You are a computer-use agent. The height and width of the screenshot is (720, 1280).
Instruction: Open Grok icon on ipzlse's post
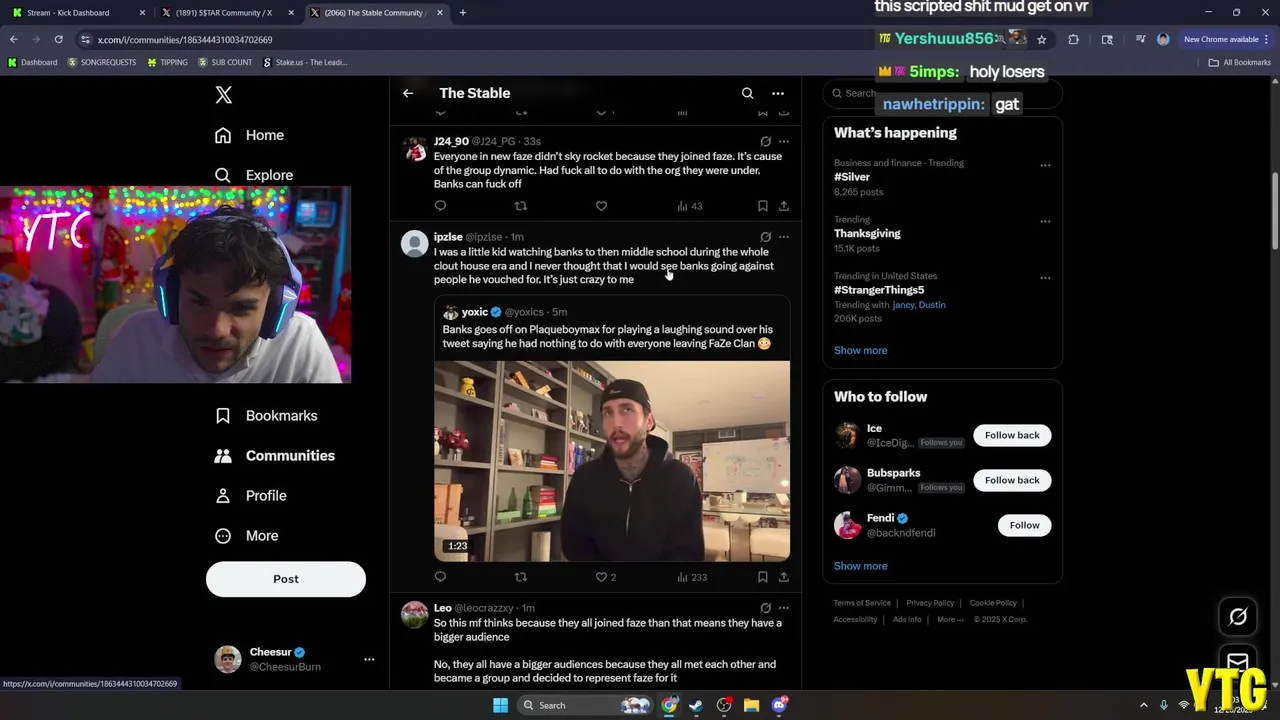765,237
